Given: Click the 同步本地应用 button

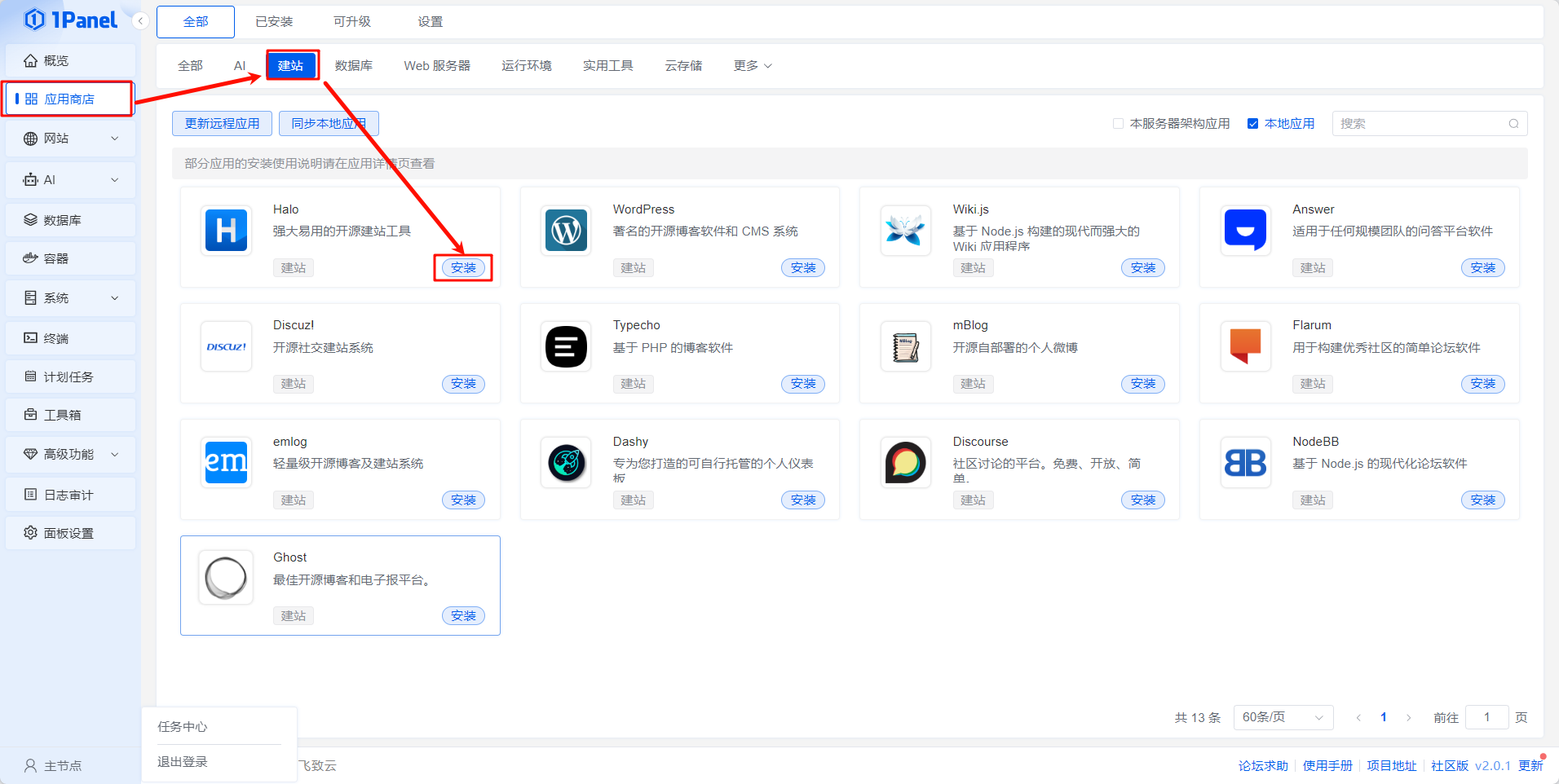Looking at the screenshot, I should click(329, 124).
